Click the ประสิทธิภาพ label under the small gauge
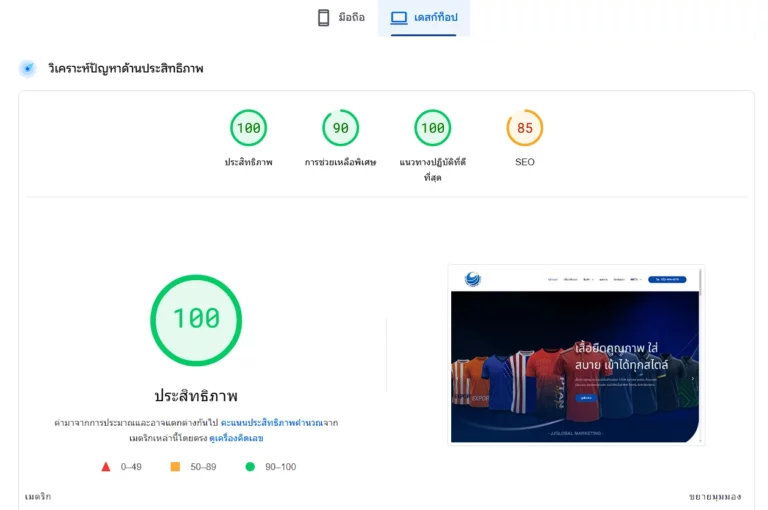The width and height of the screenshot is (768, 510). (x=248, y=162)
